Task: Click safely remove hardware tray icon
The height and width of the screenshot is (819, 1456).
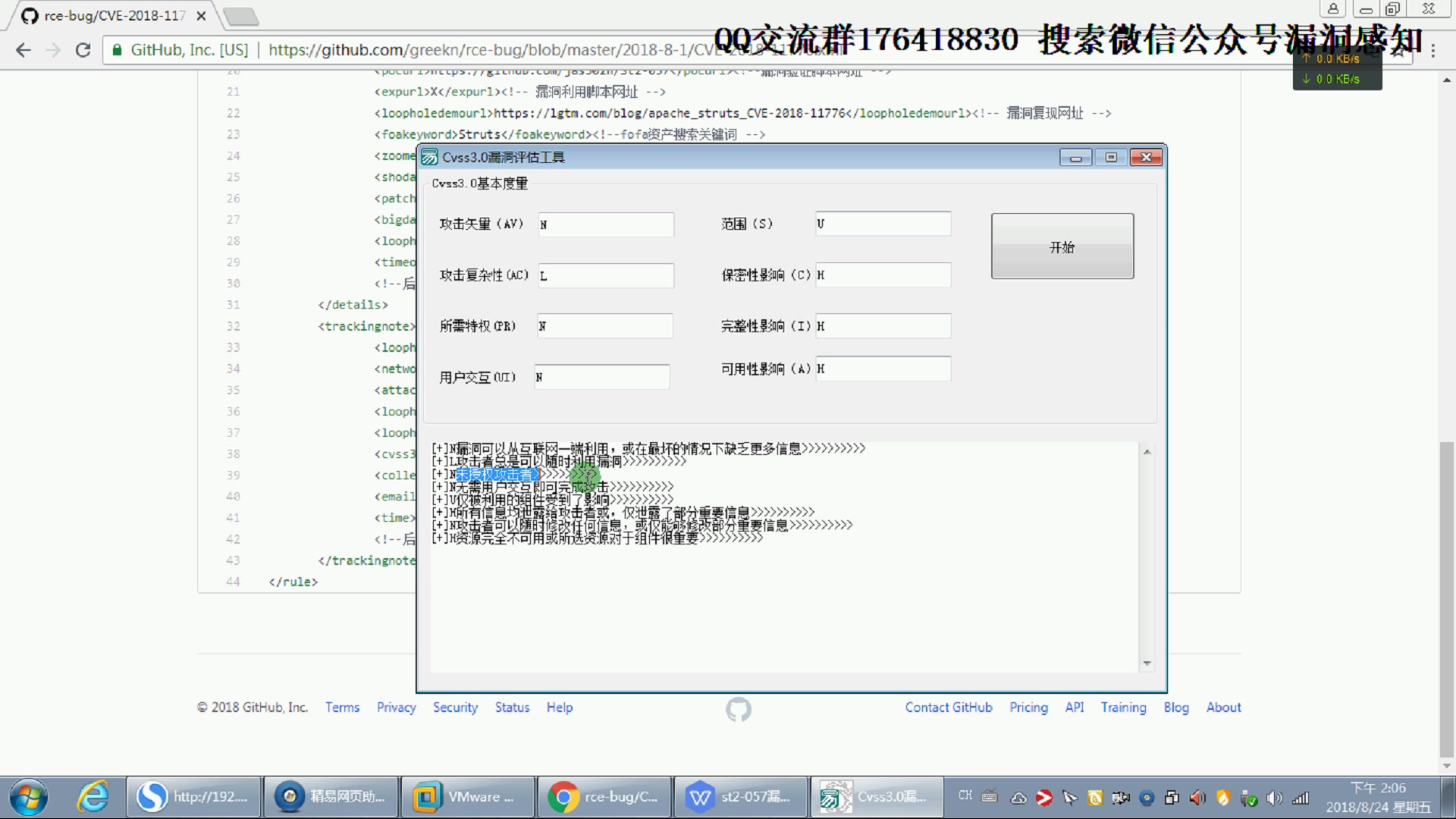Action: coord(1249,798)
